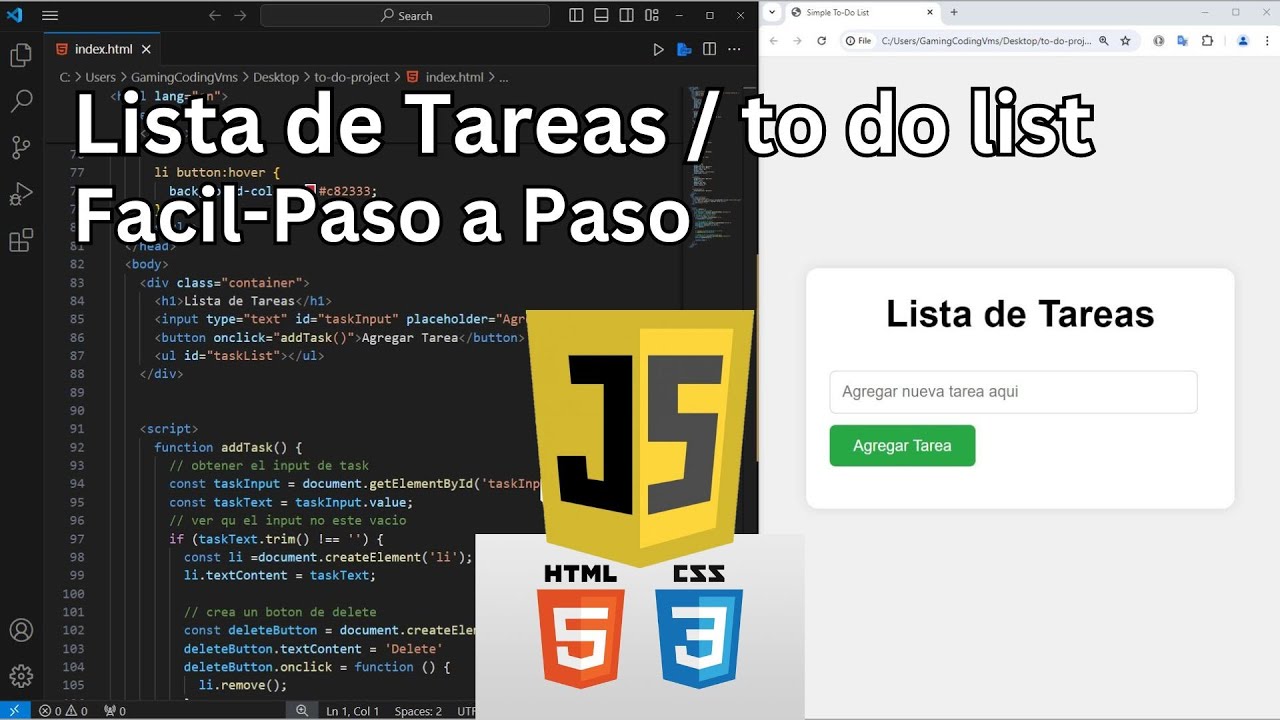Select the GamingCodingVms breadcrumb segment
This screenshot has height=720, width=1280.
pyautogui.click(x=184, y=77)
